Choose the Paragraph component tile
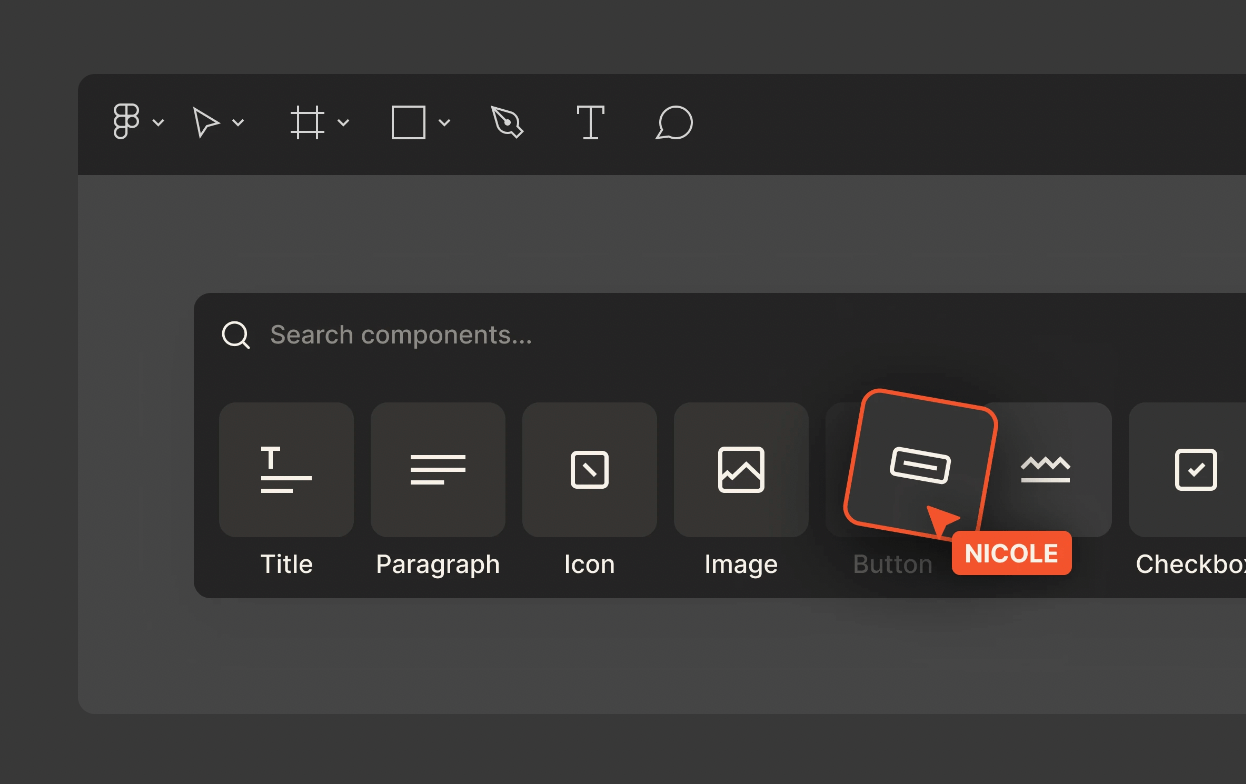Image resolution: width=1246 pixels, height=784 pixels. (438, 470)
